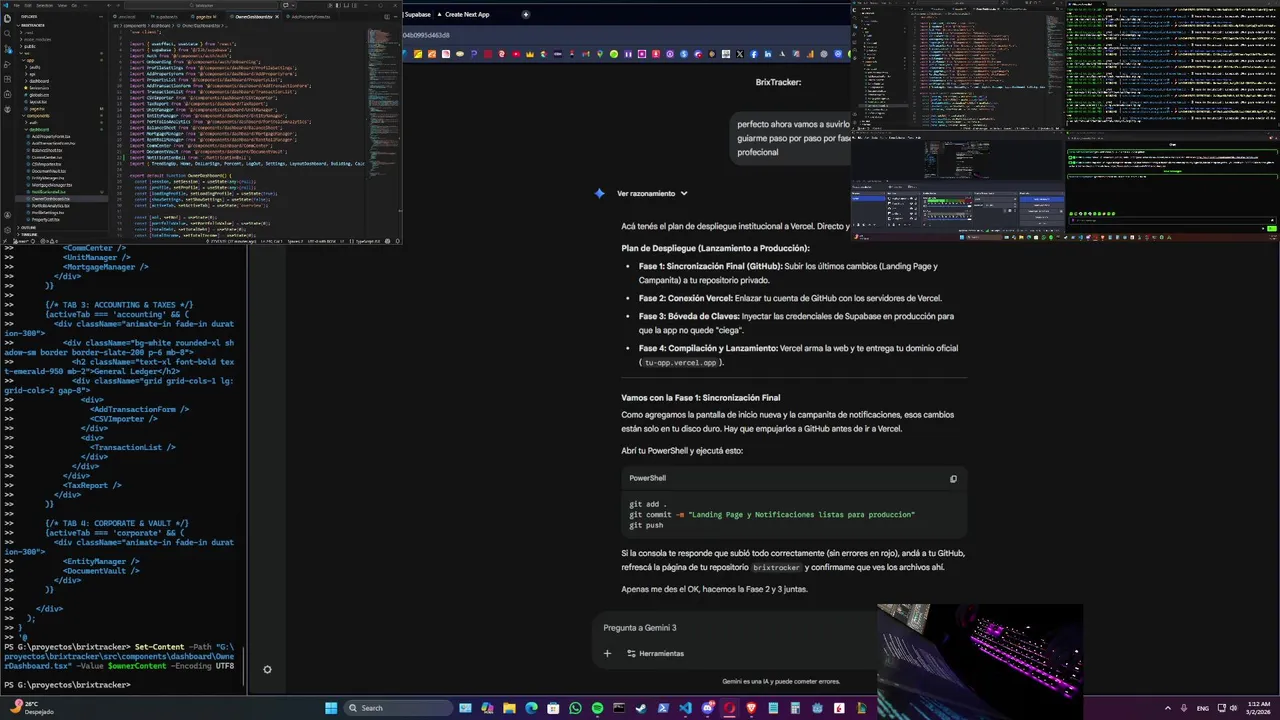Open the X (Twitter) bookmark icon
1280x720 pixels.
click(740, 54)
